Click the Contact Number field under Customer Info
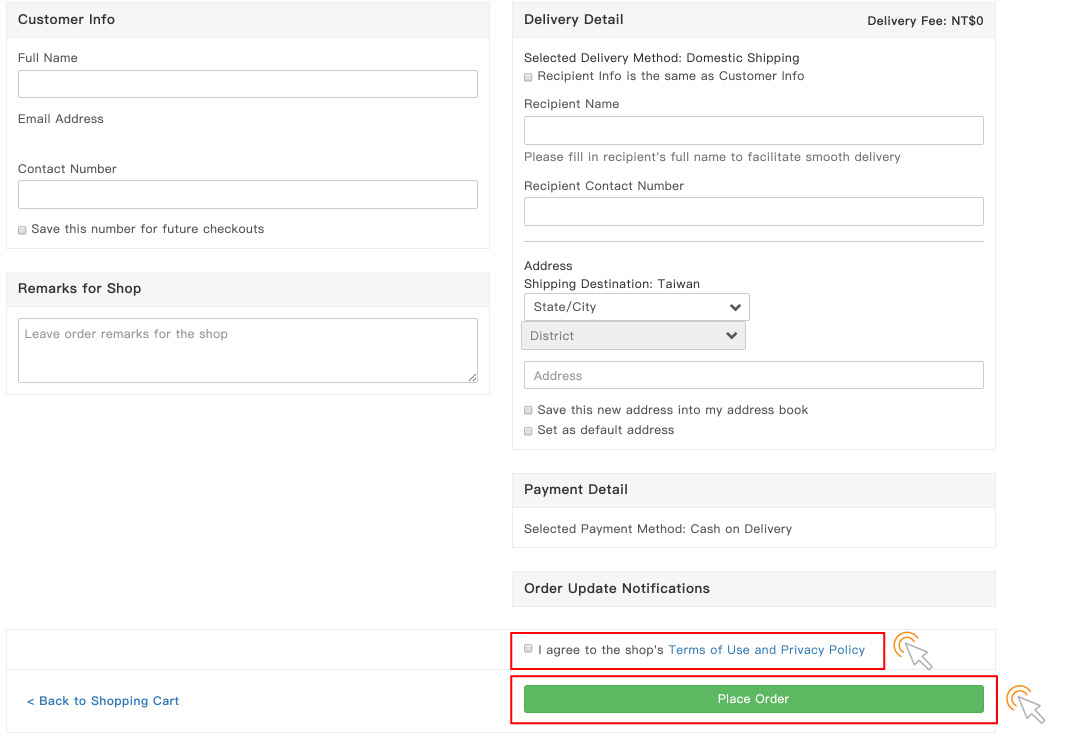The width and height of the screenshot is (1066, 737). [247, 195]
